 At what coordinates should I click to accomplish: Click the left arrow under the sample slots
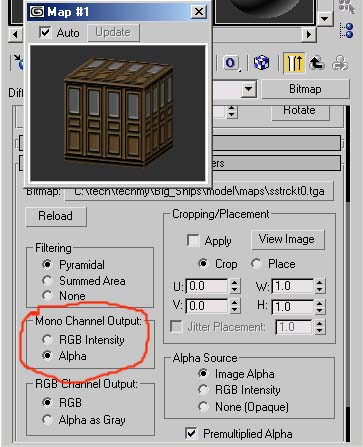click(15, 34)
